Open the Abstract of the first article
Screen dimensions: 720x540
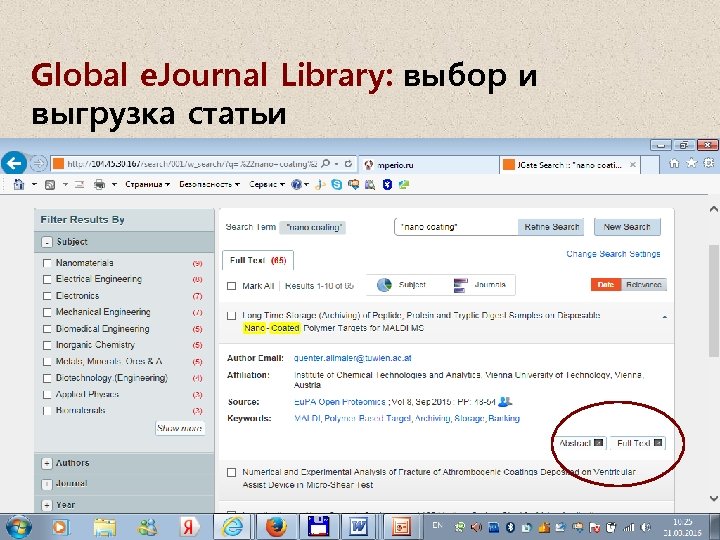coord(580,443)
